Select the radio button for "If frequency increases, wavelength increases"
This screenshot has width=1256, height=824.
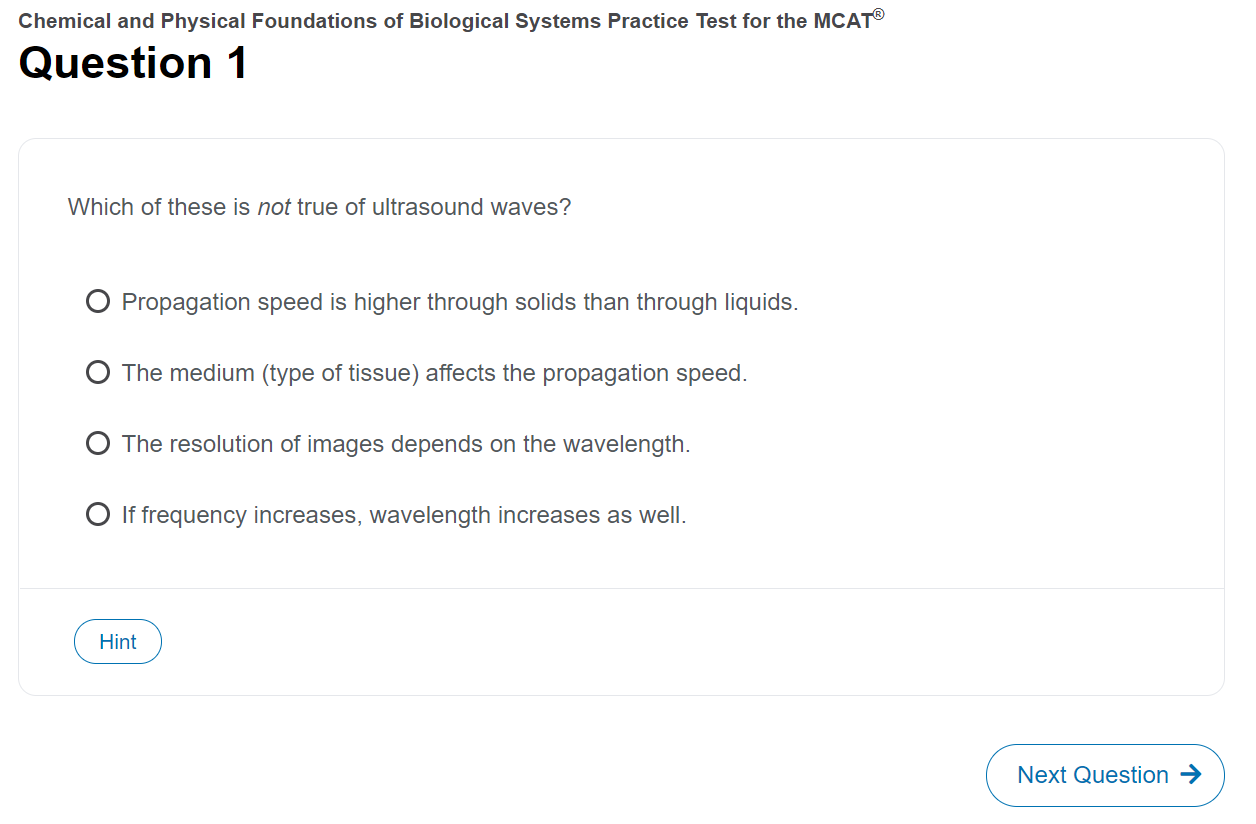[97, 513]
